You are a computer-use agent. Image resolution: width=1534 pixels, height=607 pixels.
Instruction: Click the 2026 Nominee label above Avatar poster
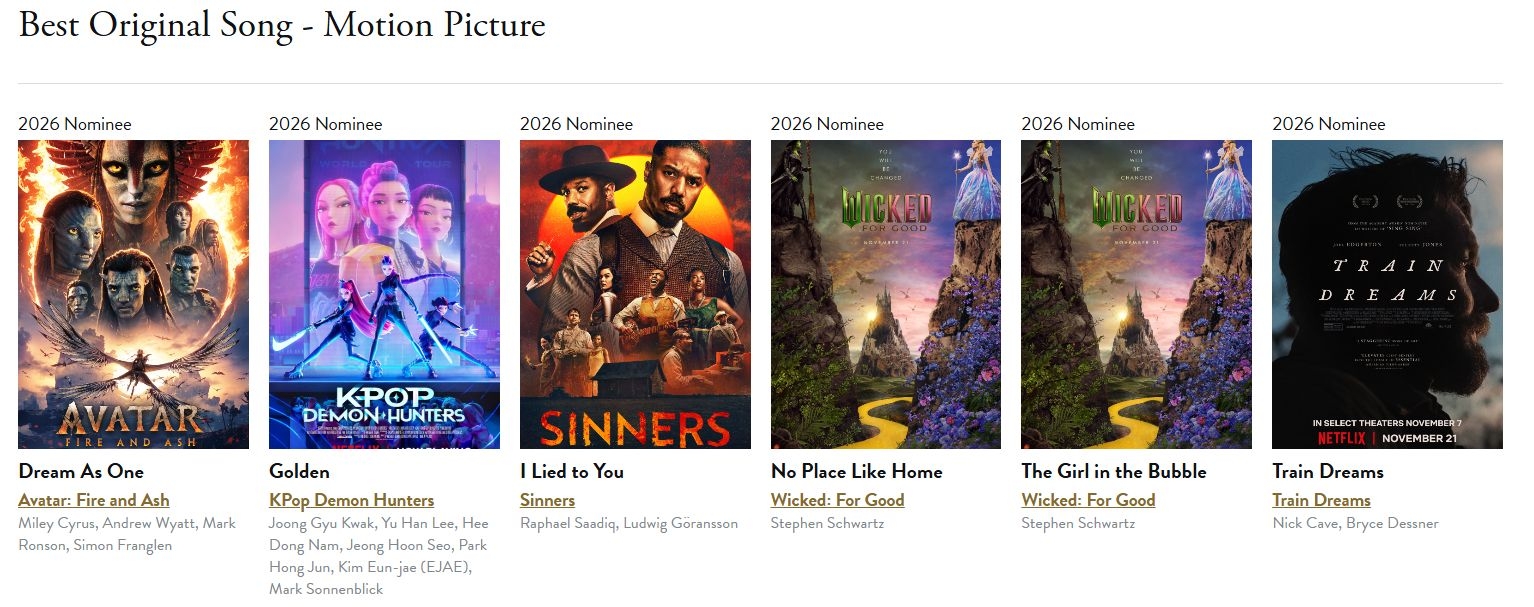point(75,124)
